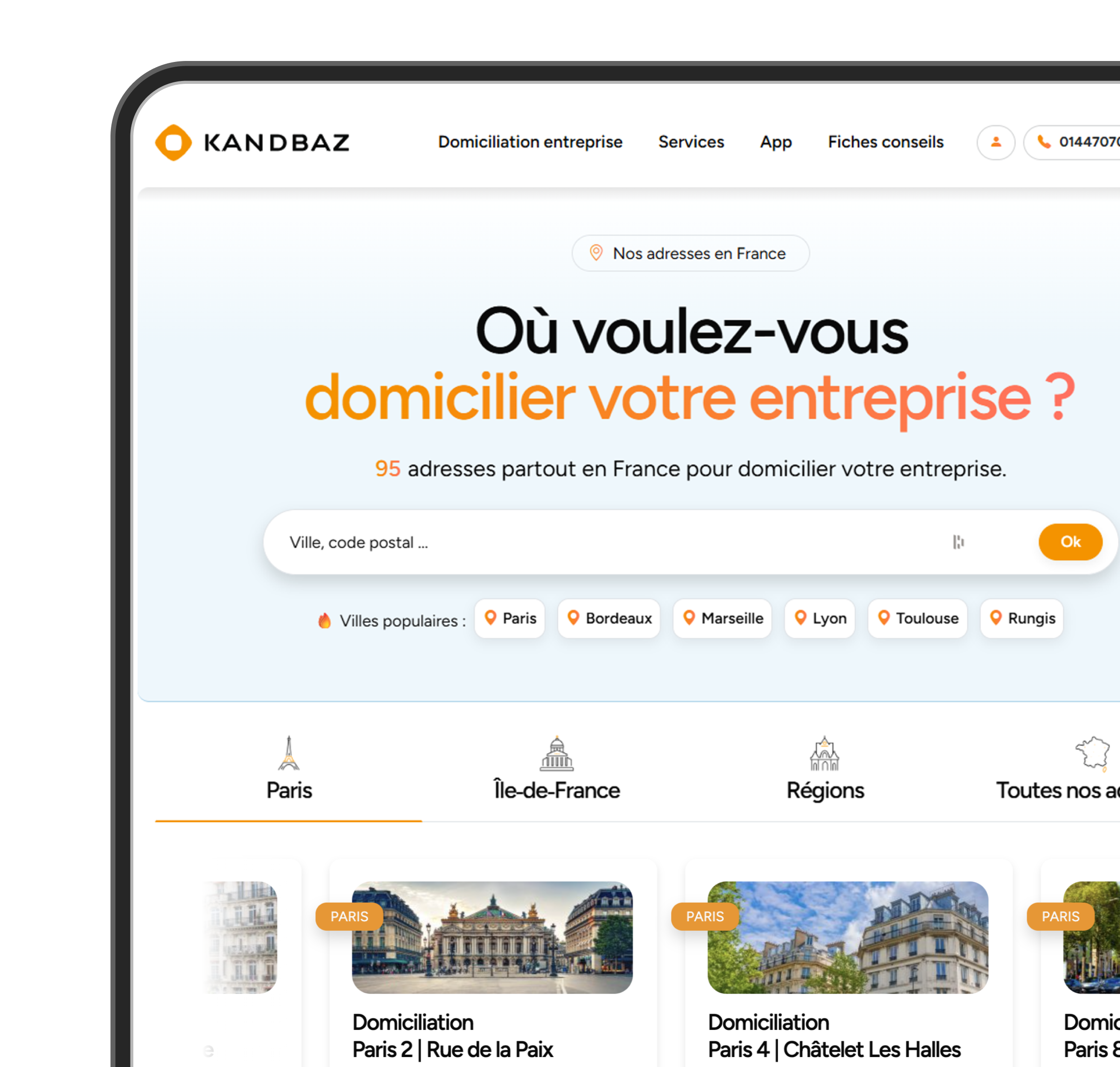Choose the Marseille popular city chip
The height and width of the screenshot is (1067, 1120).
[x=722, y=618]
